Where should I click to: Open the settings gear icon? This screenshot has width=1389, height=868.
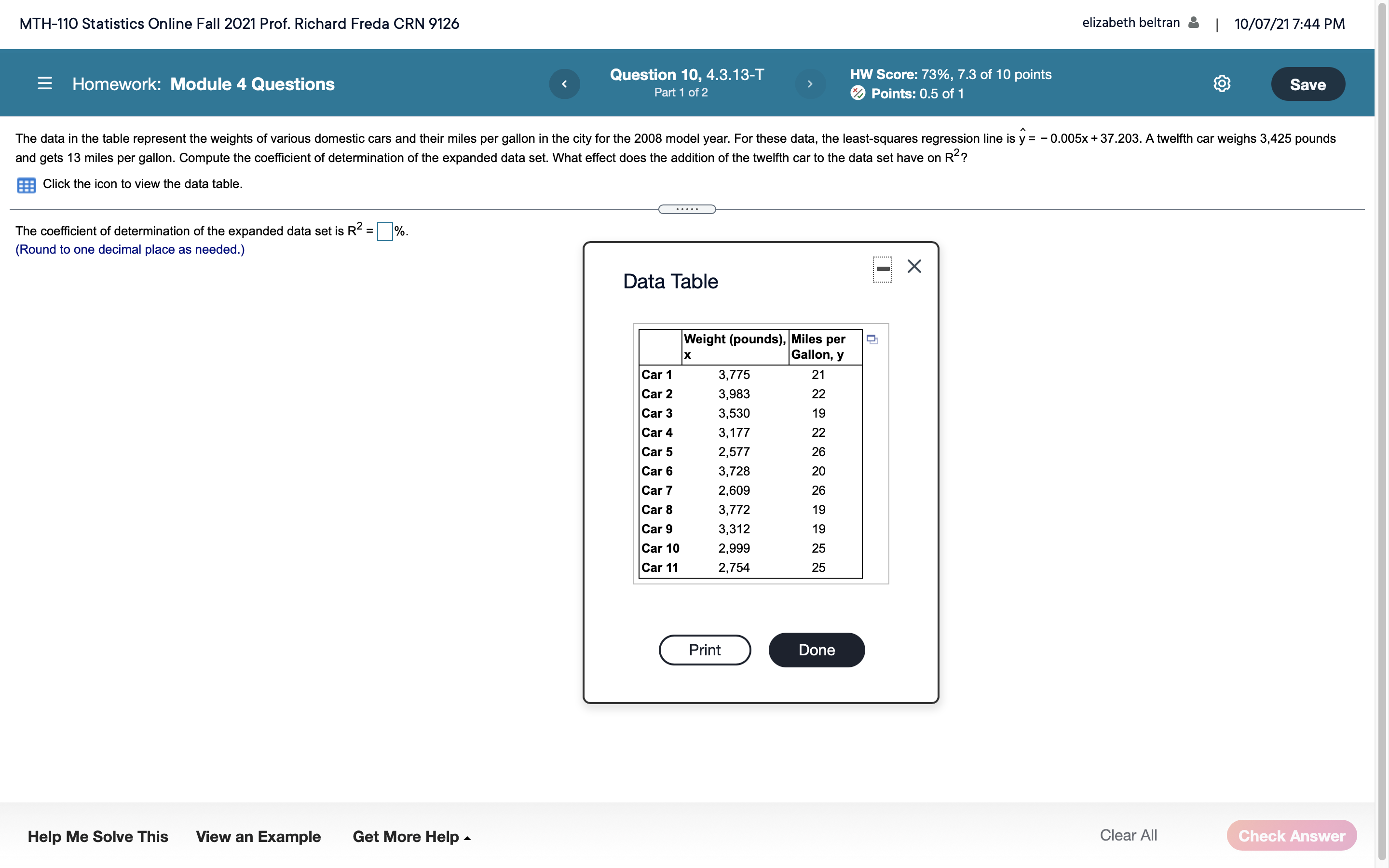1221,84
